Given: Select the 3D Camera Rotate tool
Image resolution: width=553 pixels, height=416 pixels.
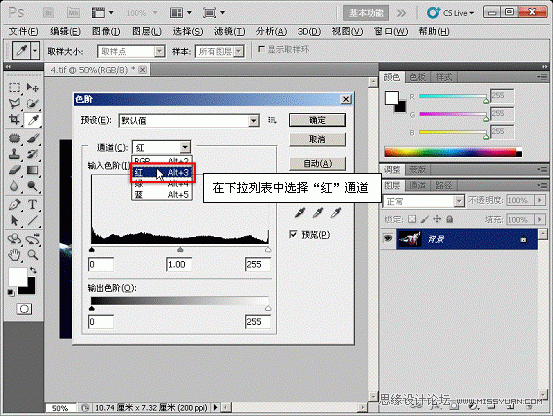Looking at the screenshot, I should tap(32, 239).
